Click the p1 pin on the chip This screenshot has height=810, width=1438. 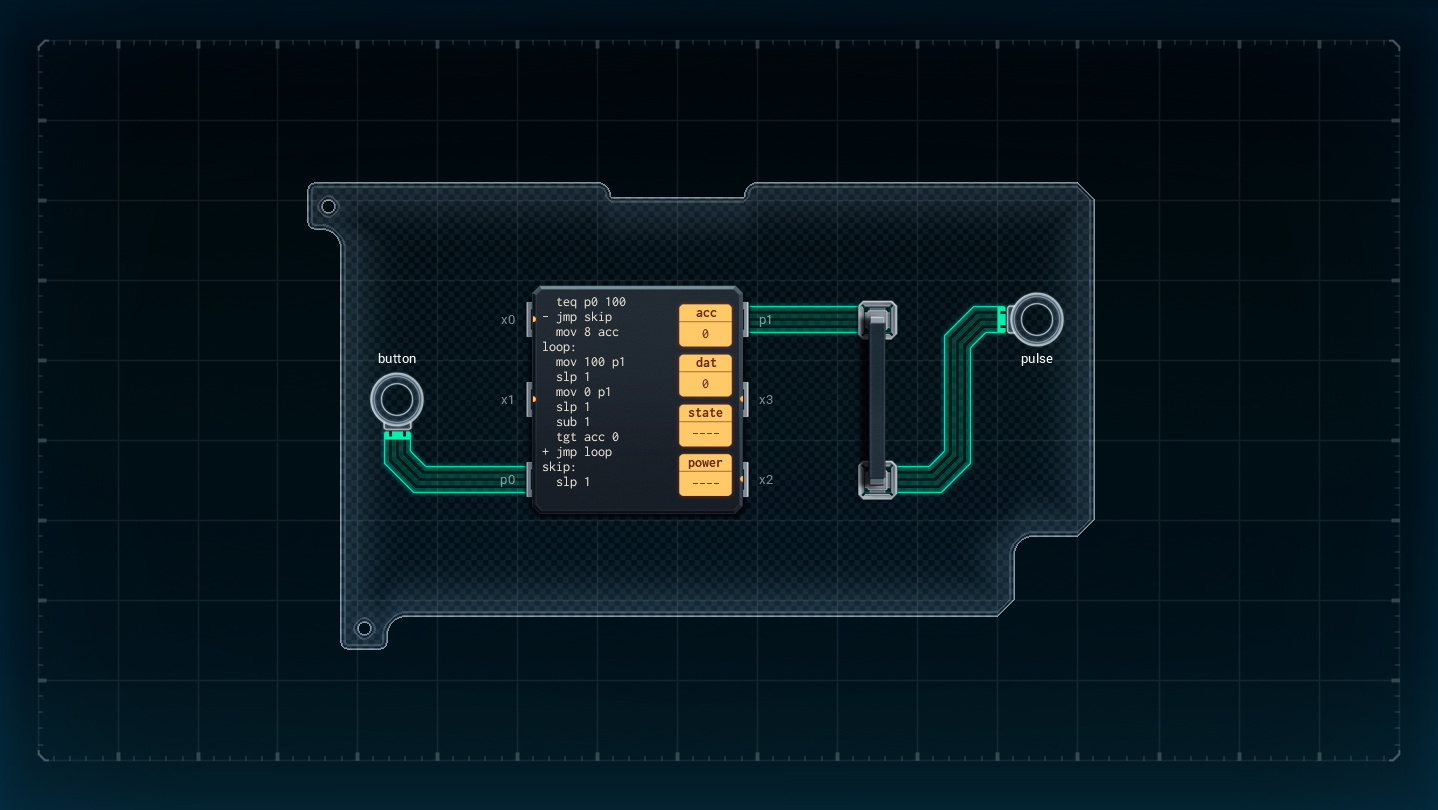[744, 320]
